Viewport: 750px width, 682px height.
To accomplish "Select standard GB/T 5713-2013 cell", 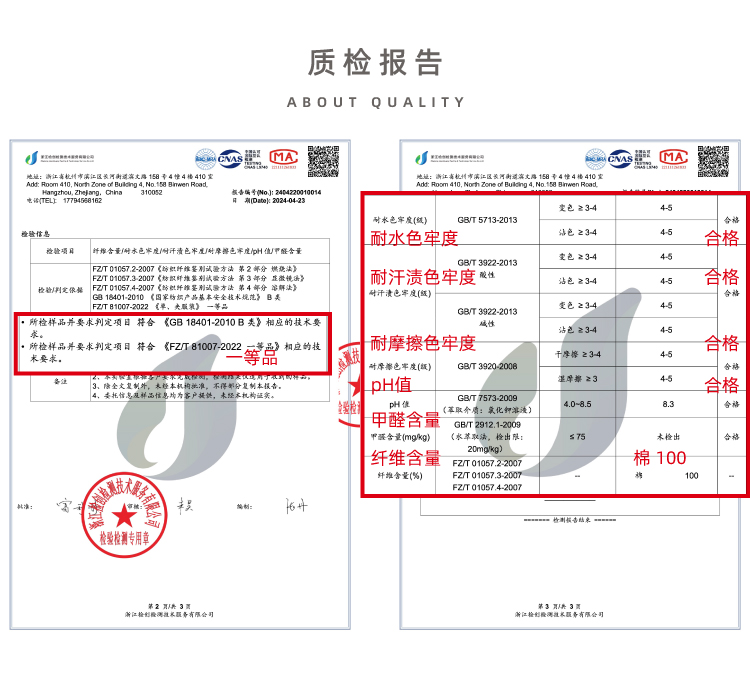I will [487, 220].
